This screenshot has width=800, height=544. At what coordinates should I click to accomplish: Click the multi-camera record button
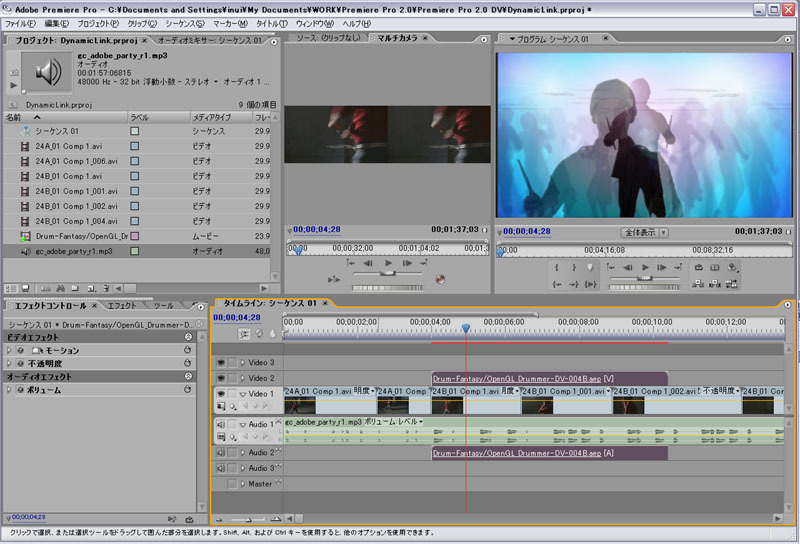440,279
